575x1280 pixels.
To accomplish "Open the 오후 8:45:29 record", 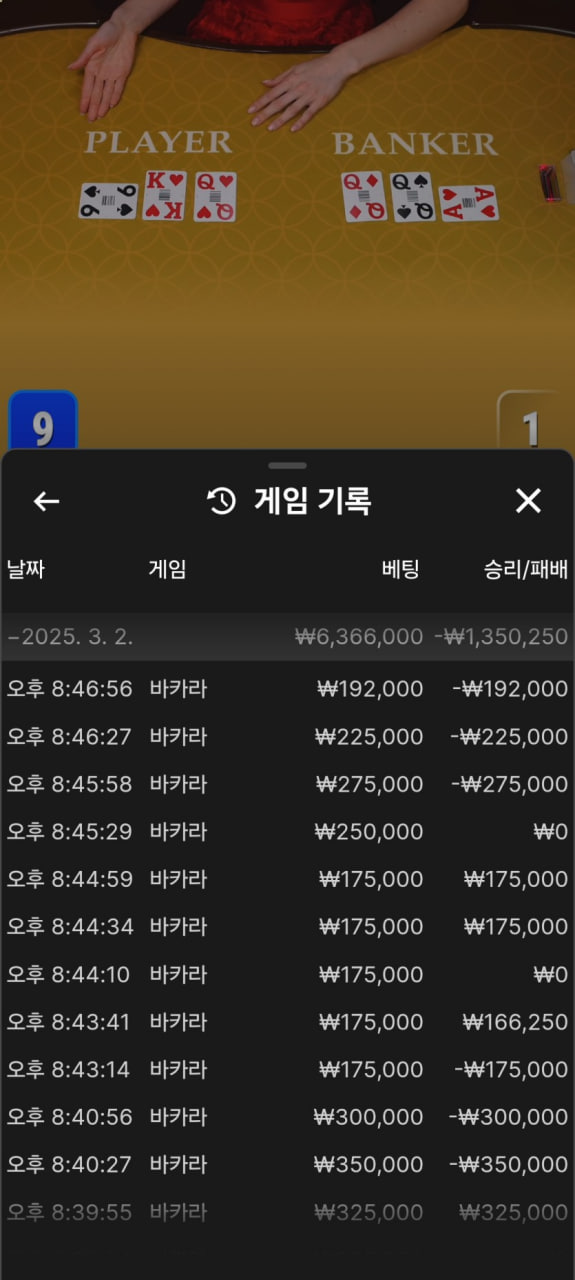I will point(288,832).
